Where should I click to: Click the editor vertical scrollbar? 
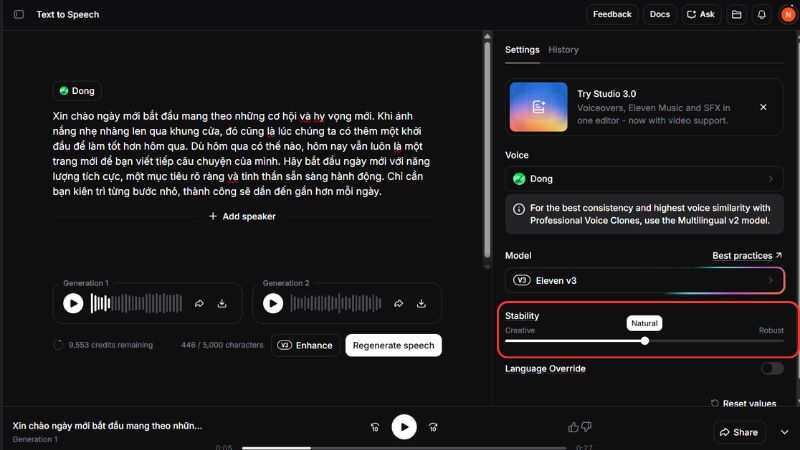487,149
